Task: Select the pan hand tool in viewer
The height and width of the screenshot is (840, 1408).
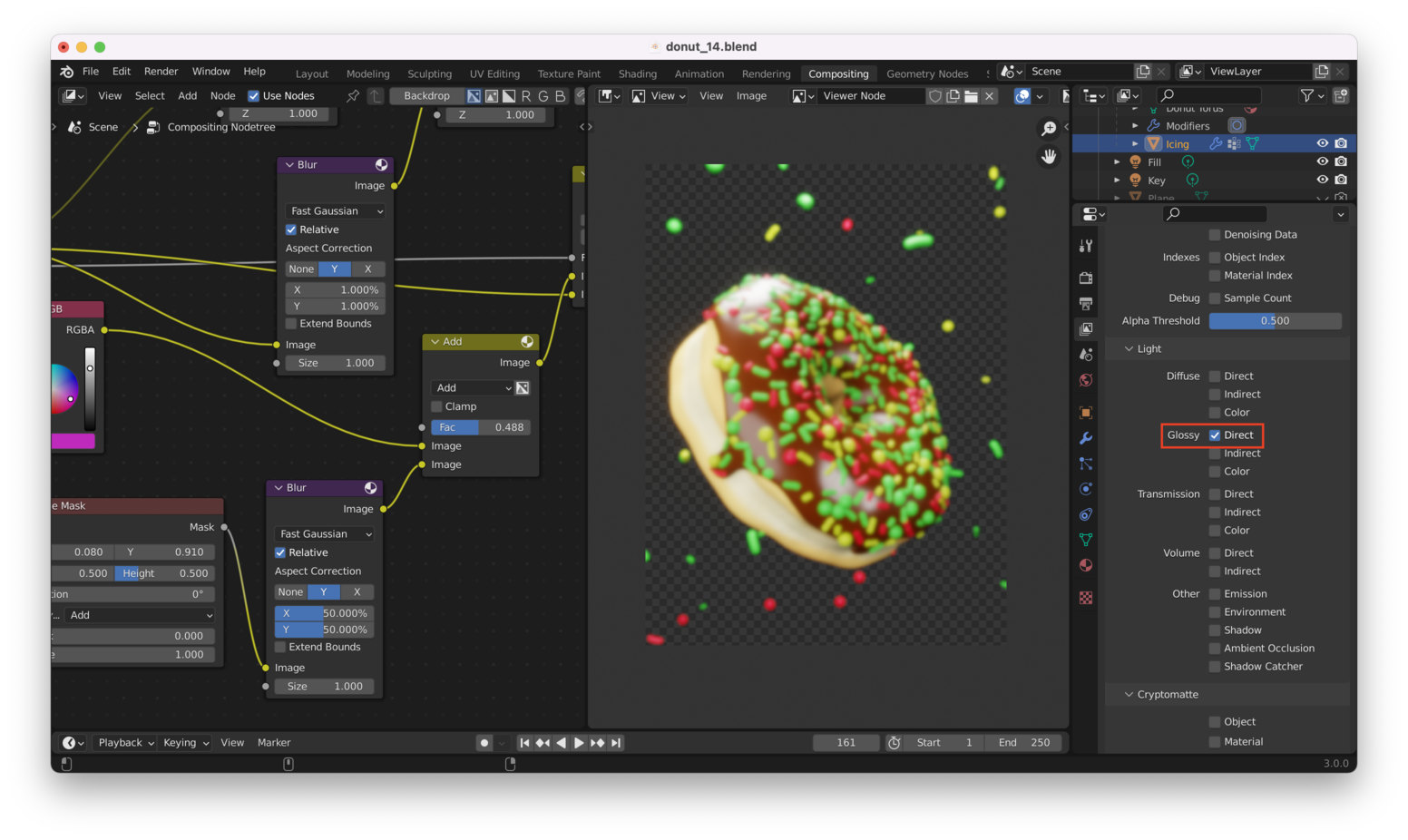Action: 1049,157
